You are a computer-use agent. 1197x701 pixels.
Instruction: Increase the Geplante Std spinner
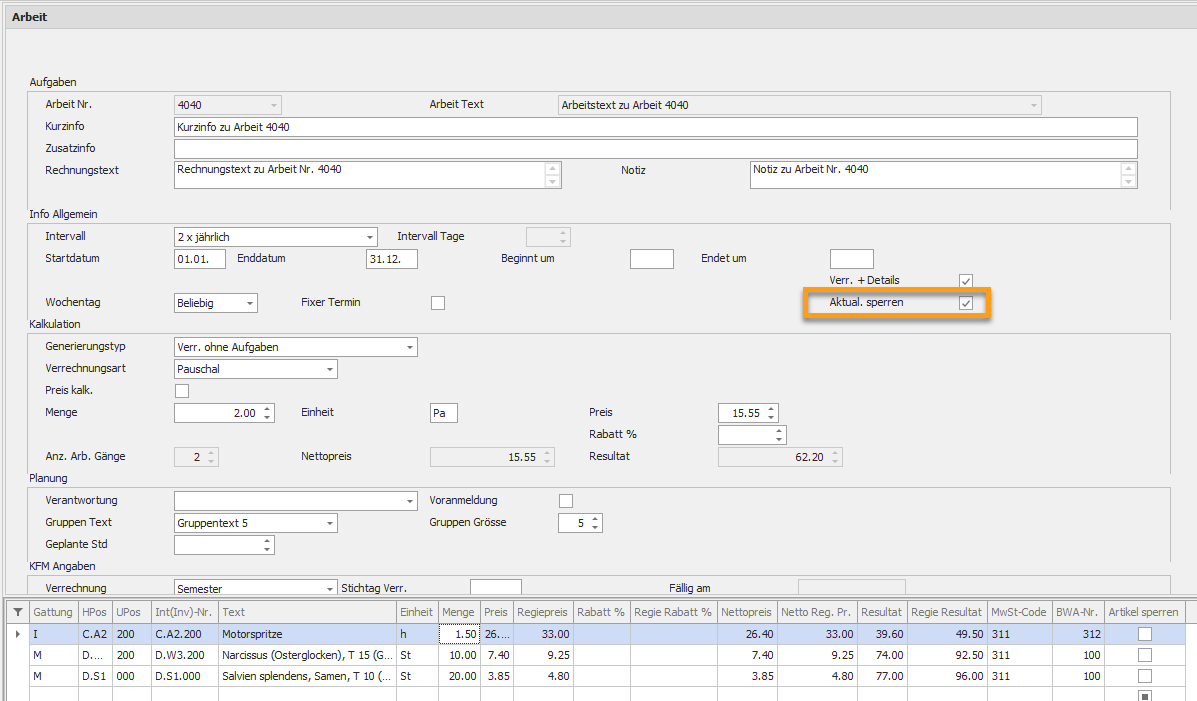[x=267, y=541]
